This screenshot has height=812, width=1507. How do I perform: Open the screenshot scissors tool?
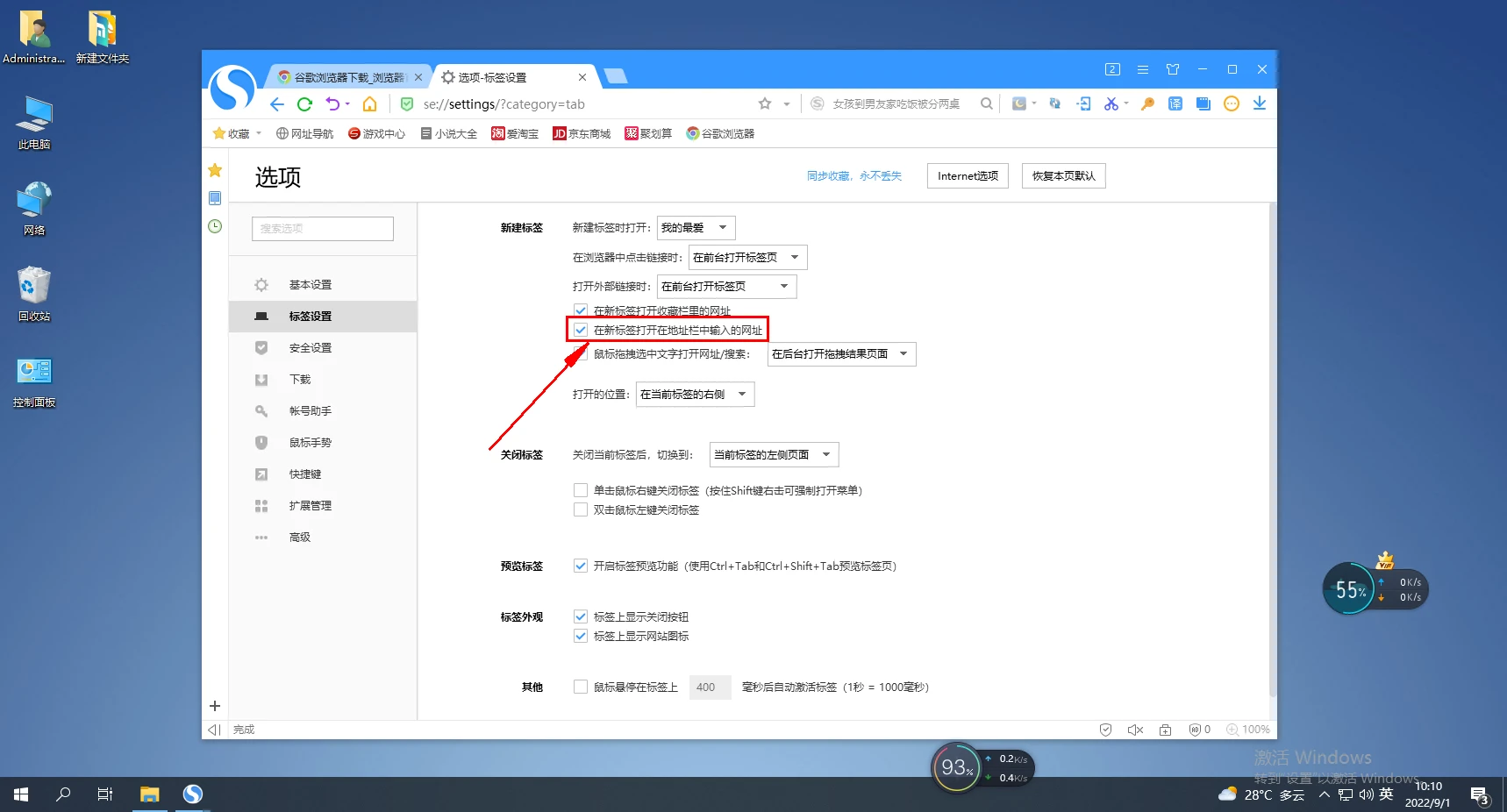click(x=1111, y=103)
